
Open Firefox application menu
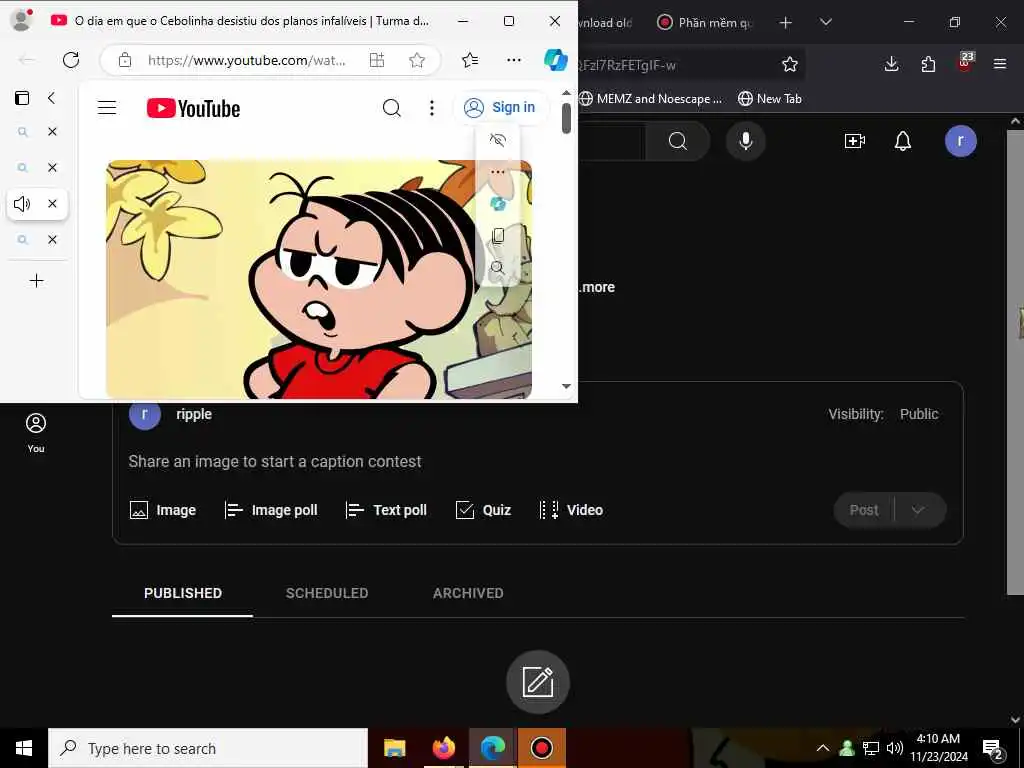click(x=999, y=64)
